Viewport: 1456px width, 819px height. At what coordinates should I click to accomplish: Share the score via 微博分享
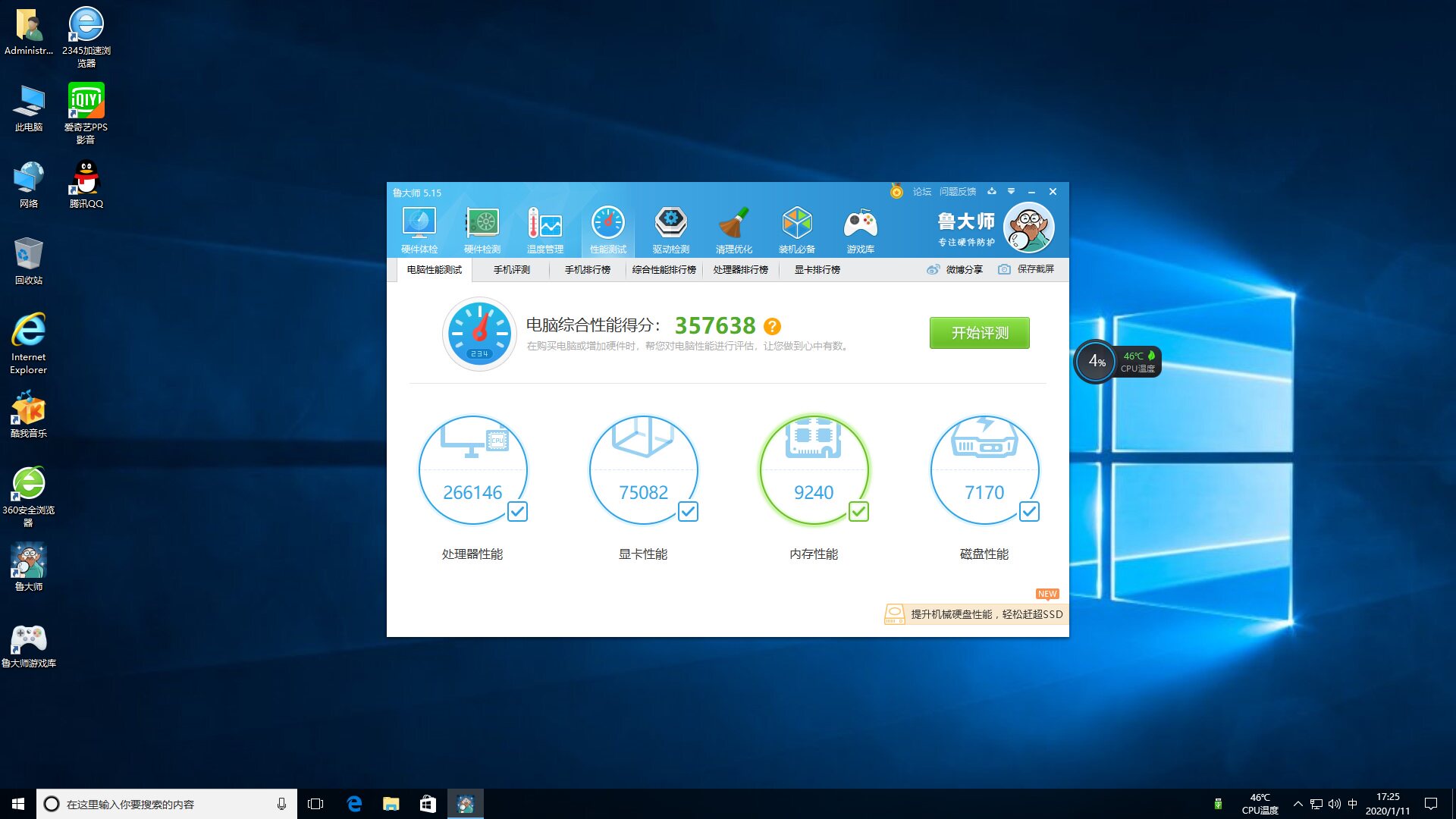pos(955,270)
